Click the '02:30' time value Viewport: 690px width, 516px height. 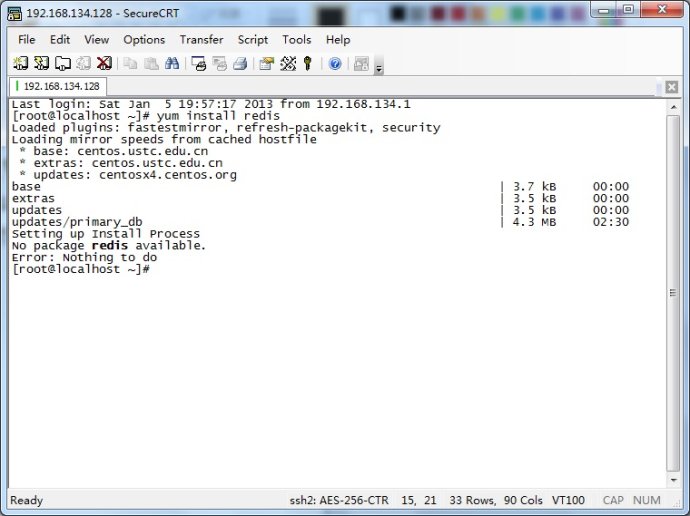(x=611, y=222)
